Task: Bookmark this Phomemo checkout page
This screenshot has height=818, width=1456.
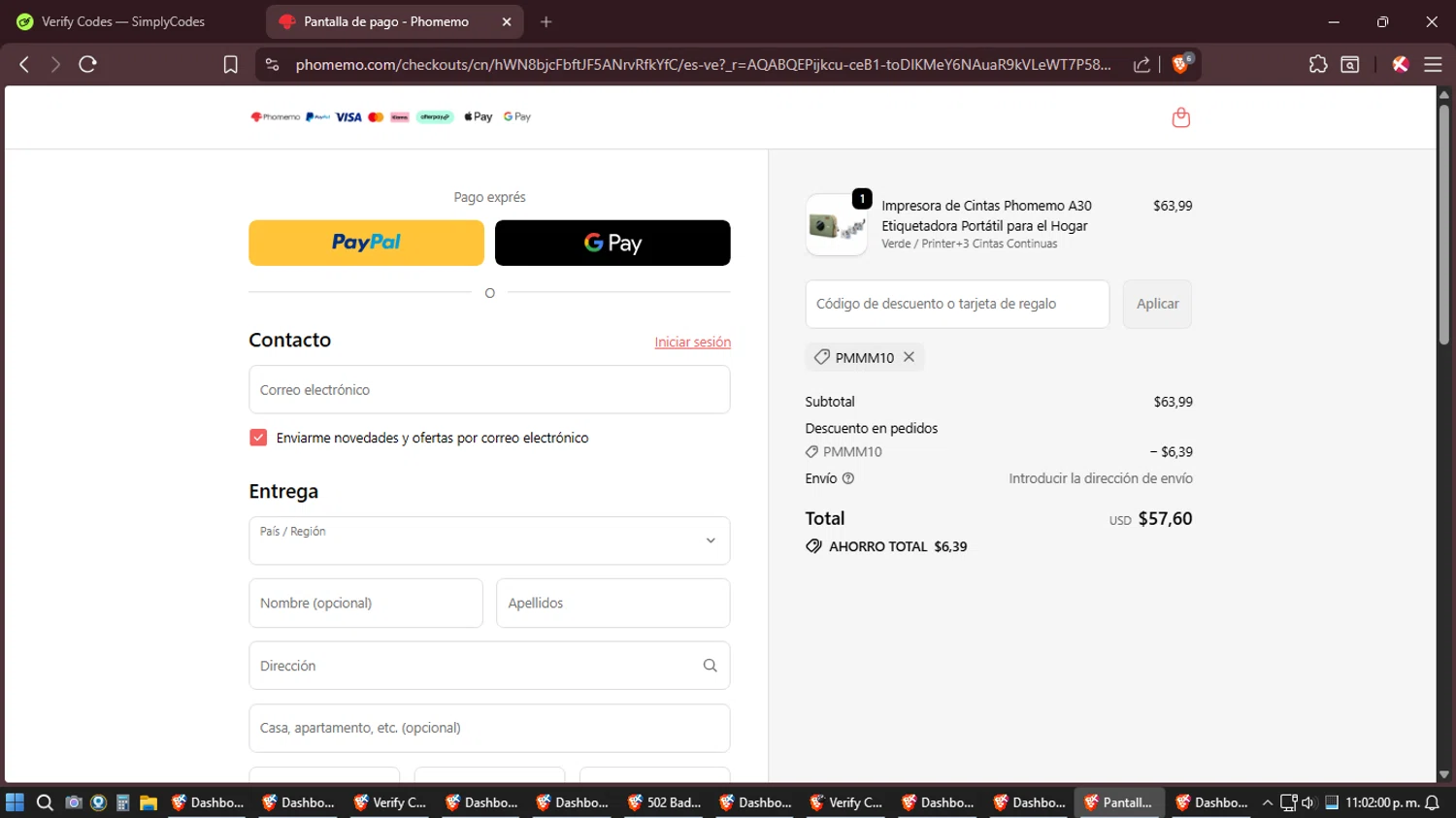Action: point(230,64)
